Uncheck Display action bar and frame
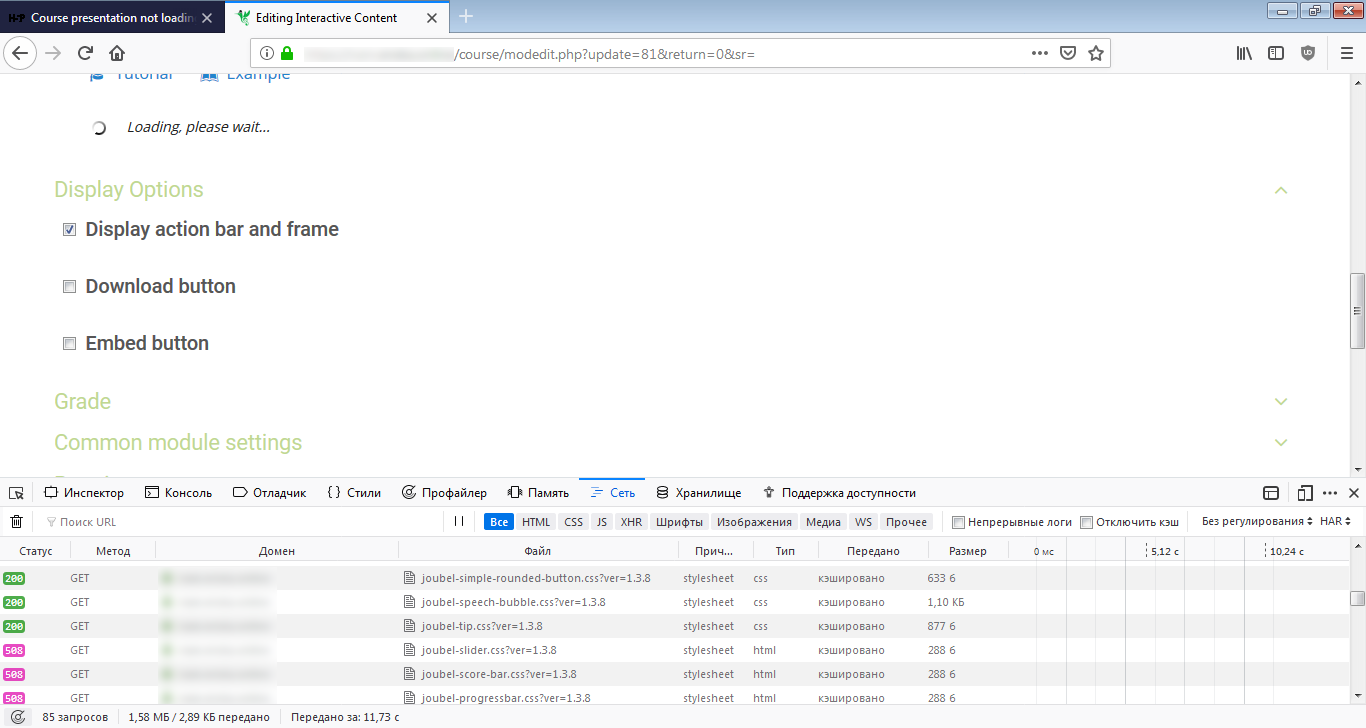This screenshot has width=1366, height=728. coord(70,230)
